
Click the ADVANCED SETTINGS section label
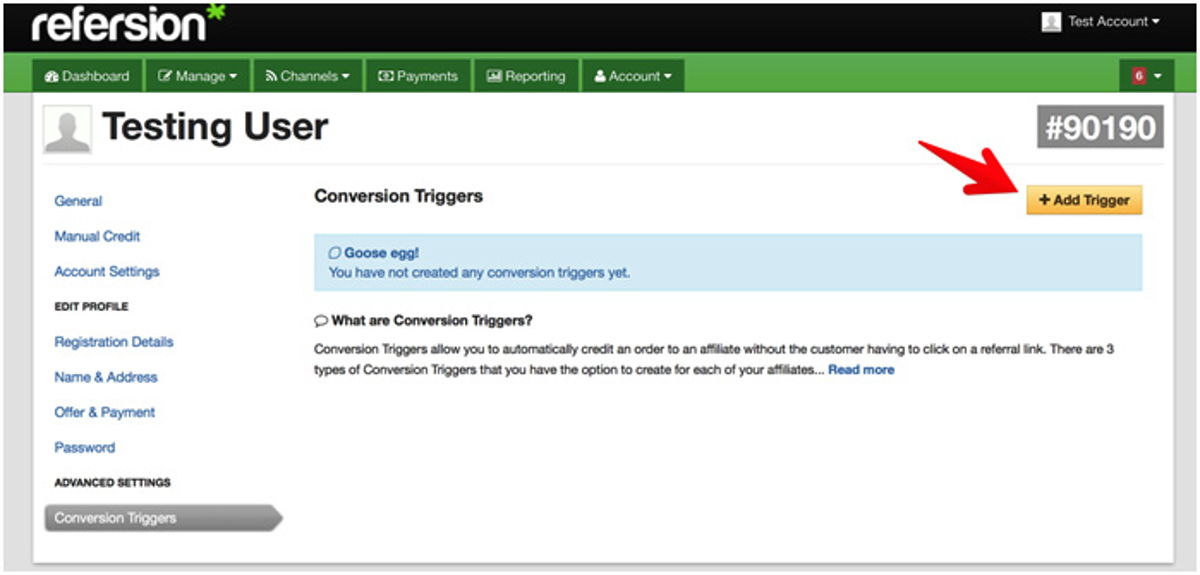(x=112, y=482)
